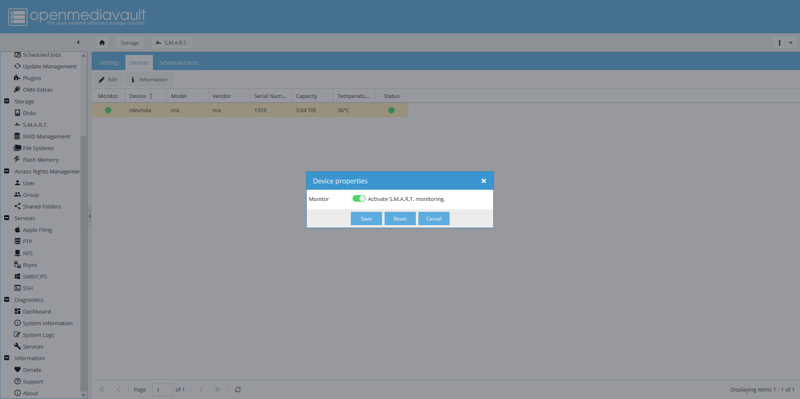
Task: Collapse the Storage tree section
Action: [7, 102]
